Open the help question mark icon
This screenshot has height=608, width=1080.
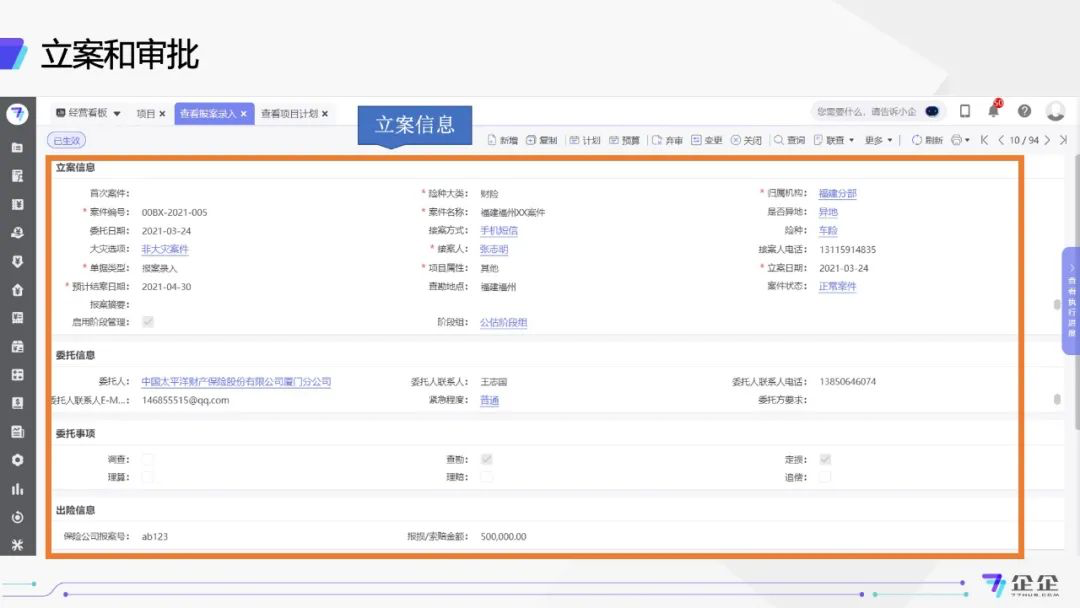(1024, 111)
